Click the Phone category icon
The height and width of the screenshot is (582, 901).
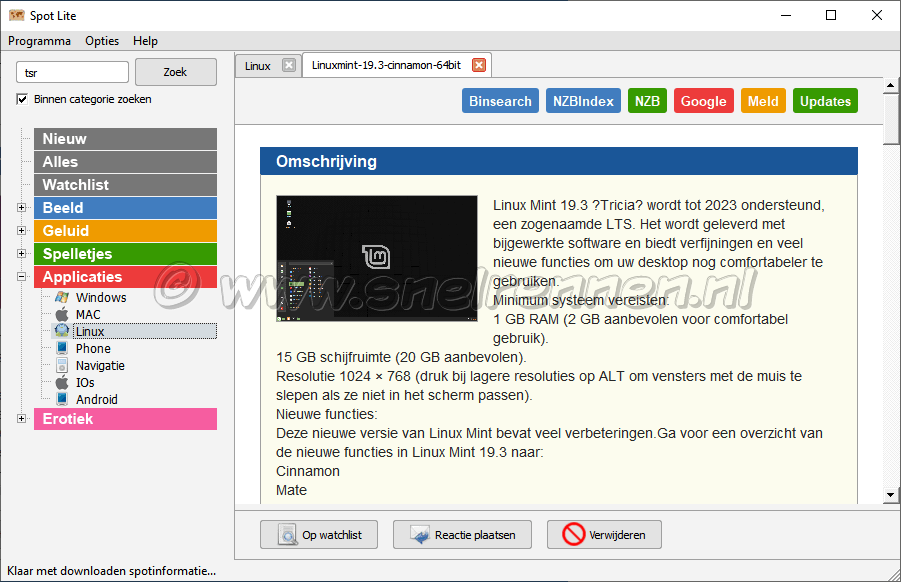[61, 348]
